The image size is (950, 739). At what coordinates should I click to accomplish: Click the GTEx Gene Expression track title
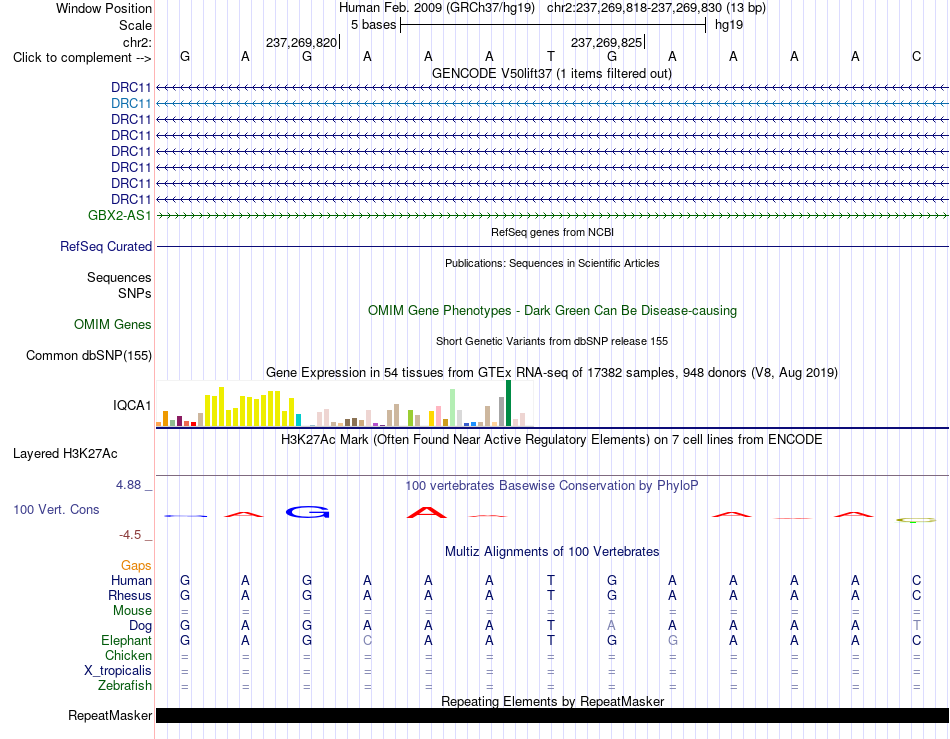tap(552, 373)
